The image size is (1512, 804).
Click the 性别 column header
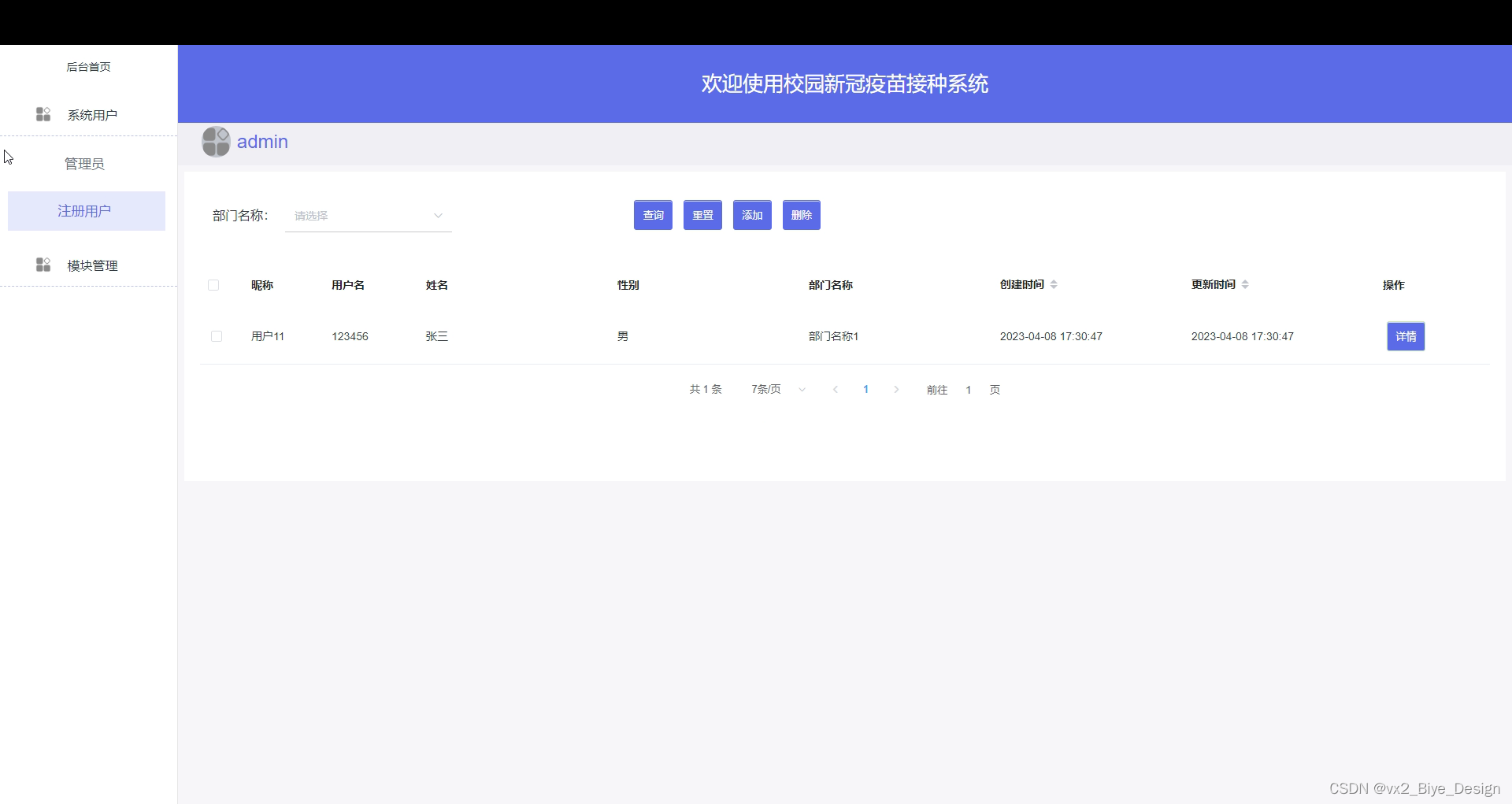[628, 285]
